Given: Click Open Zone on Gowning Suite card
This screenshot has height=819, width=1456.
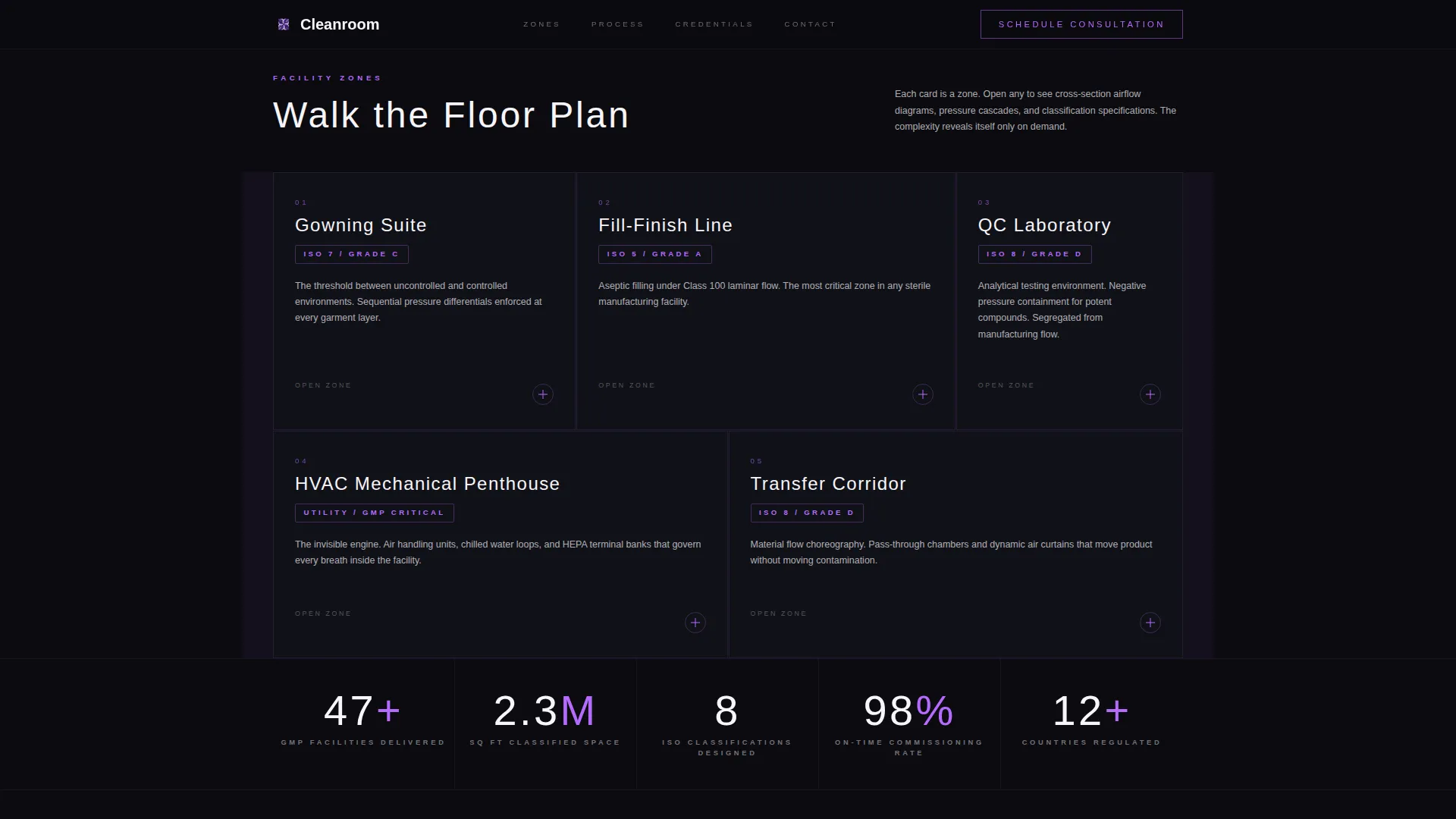Looking at the screenshot, I should (323, 385).
